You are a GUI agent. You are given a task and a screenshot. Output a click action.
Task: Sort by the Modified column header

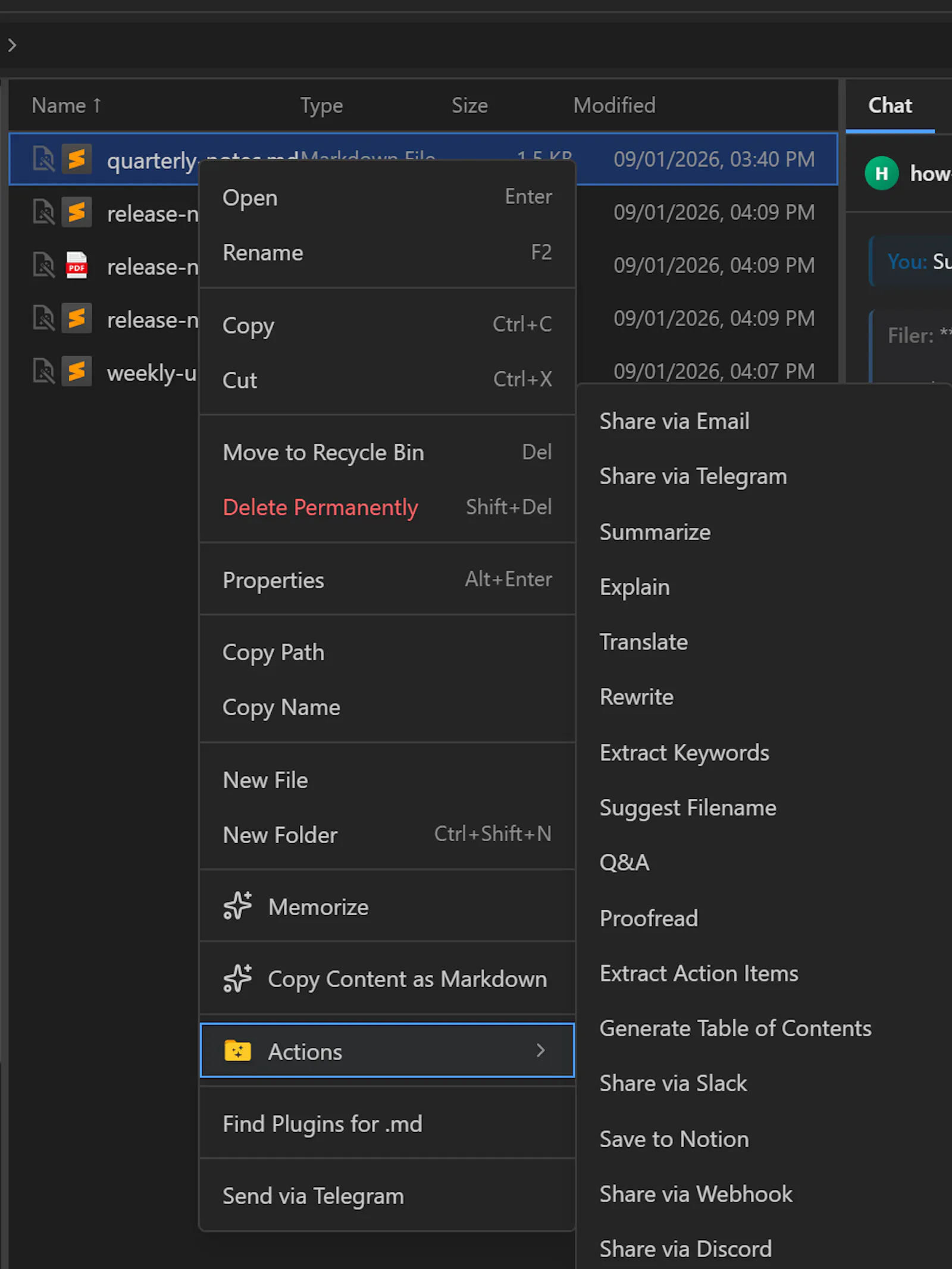coord(614,105)
